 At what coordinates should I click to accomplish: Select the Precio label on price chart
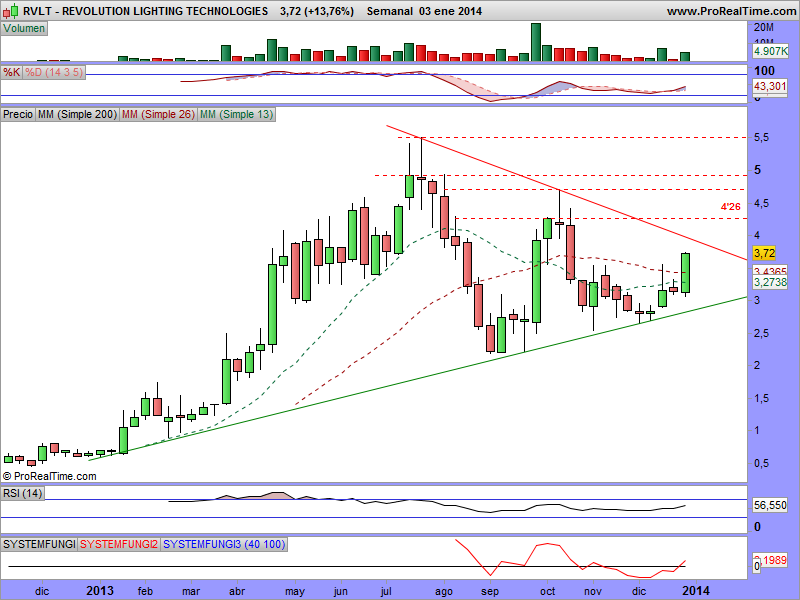18,114
